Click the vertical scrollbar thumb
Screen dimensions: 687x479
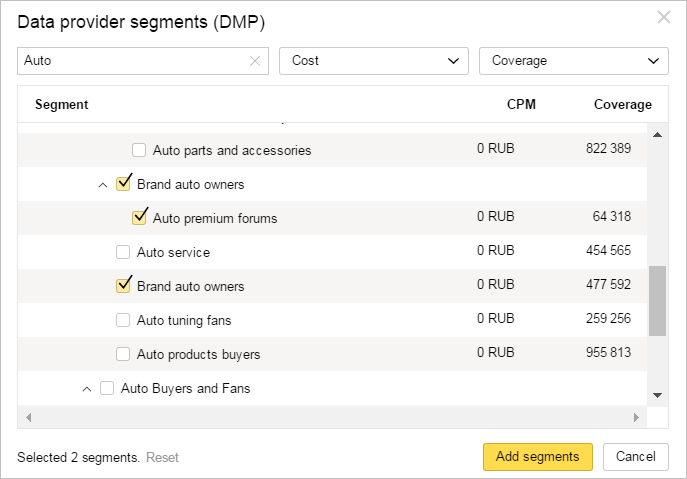657,301
